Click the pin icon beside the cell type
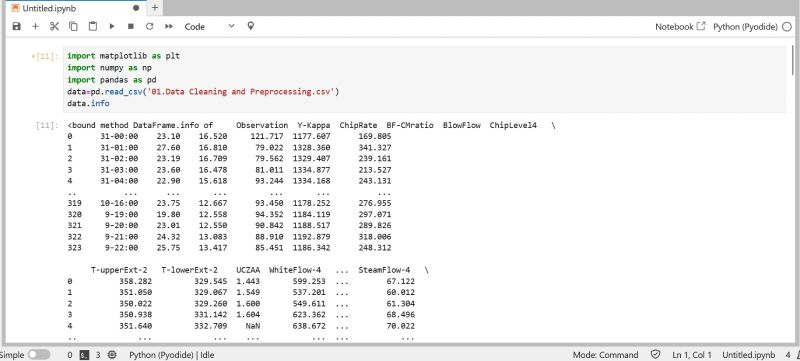800x361 pixels. 251,26
